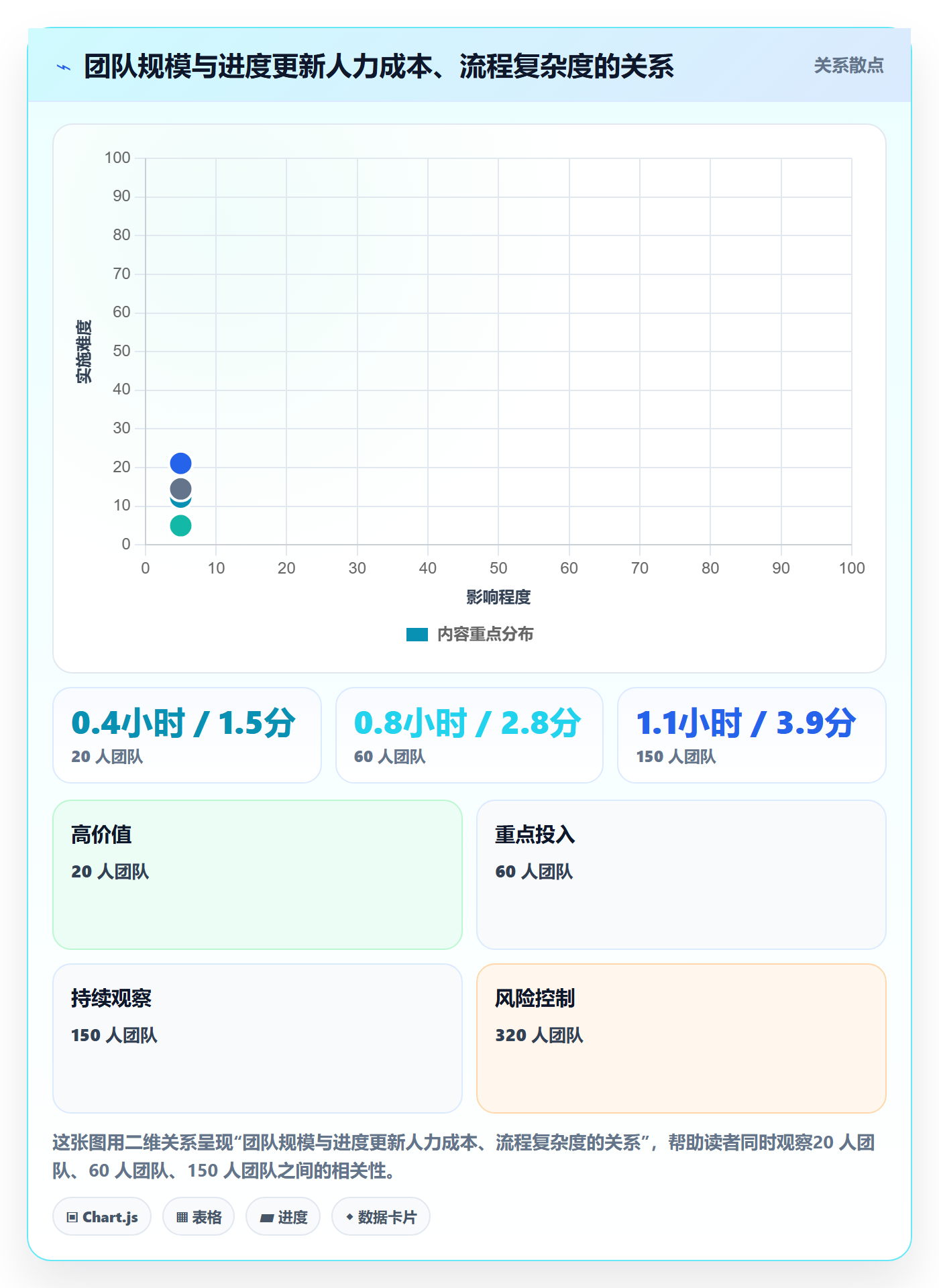Viewport: 939px width, 1288px height.
Task: Click the 进度 tag chip
Action: 283,1217
